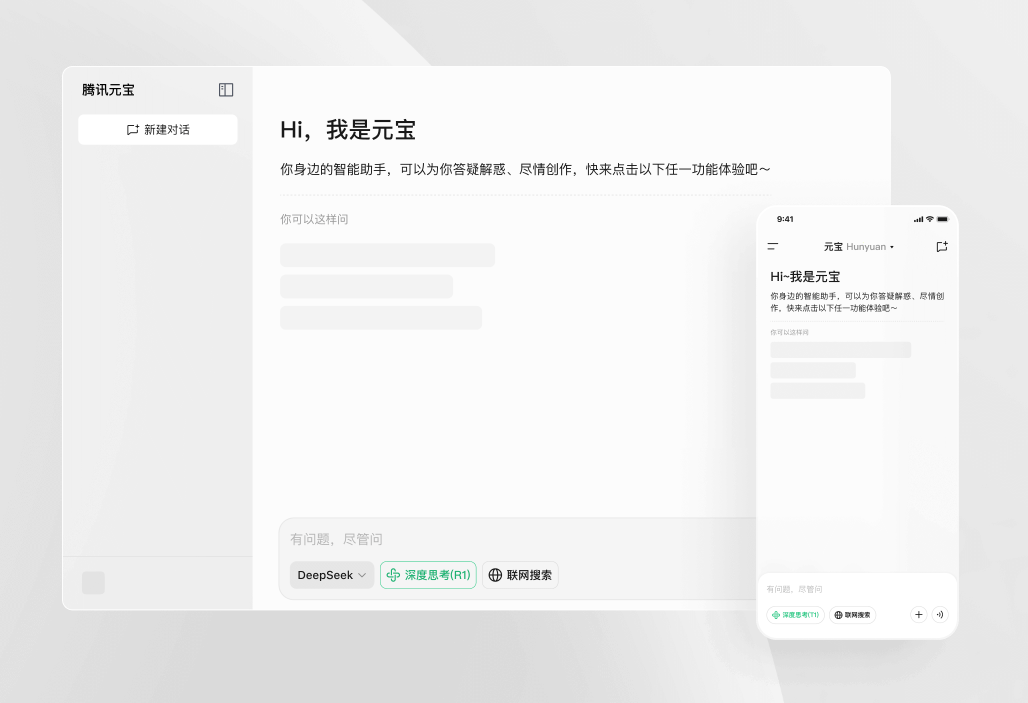Tap the voice input icon on phone

[x=940, y=614]
